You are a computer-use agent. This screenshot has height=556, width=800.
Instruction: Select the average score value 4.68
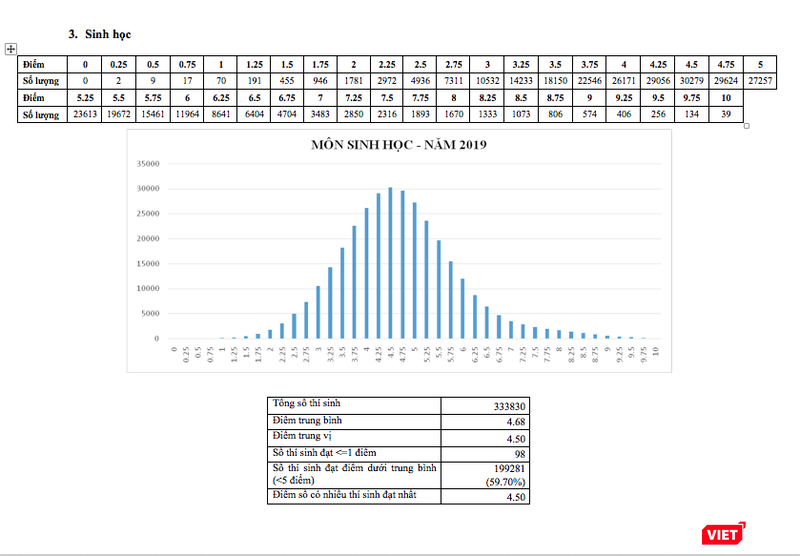point(516,422)
